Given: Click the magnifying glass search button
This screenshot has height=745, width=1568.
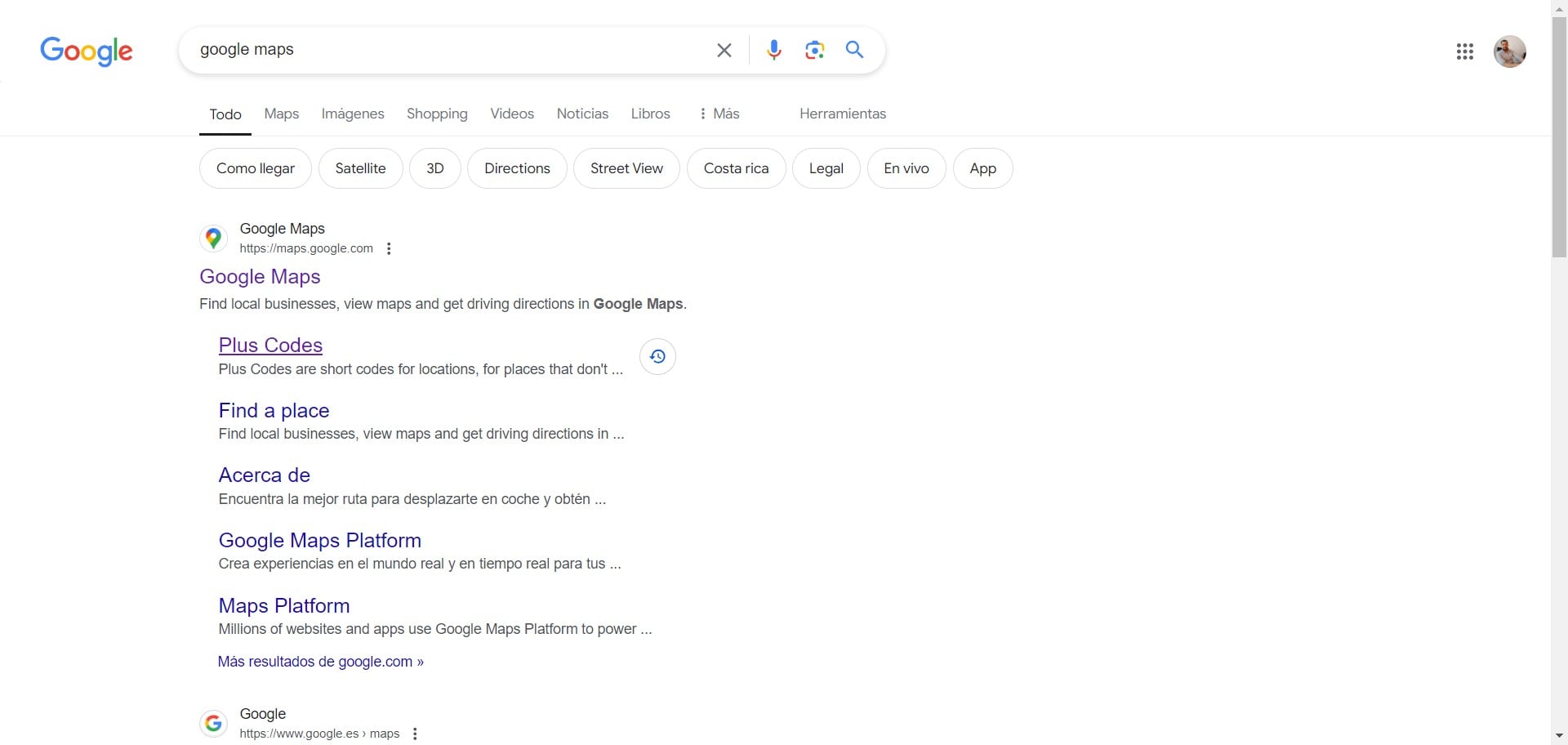Looking at the screenshot, I should tap(854, 51).
